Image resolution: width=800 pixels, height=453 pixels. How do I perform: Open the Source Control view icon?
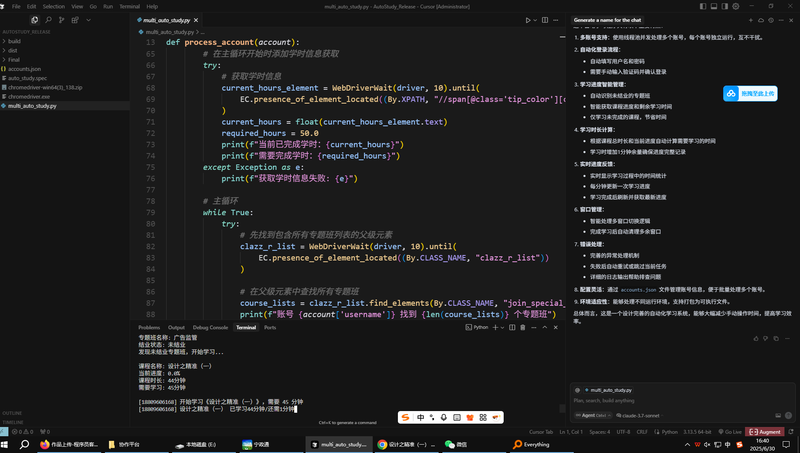point(61,20)
